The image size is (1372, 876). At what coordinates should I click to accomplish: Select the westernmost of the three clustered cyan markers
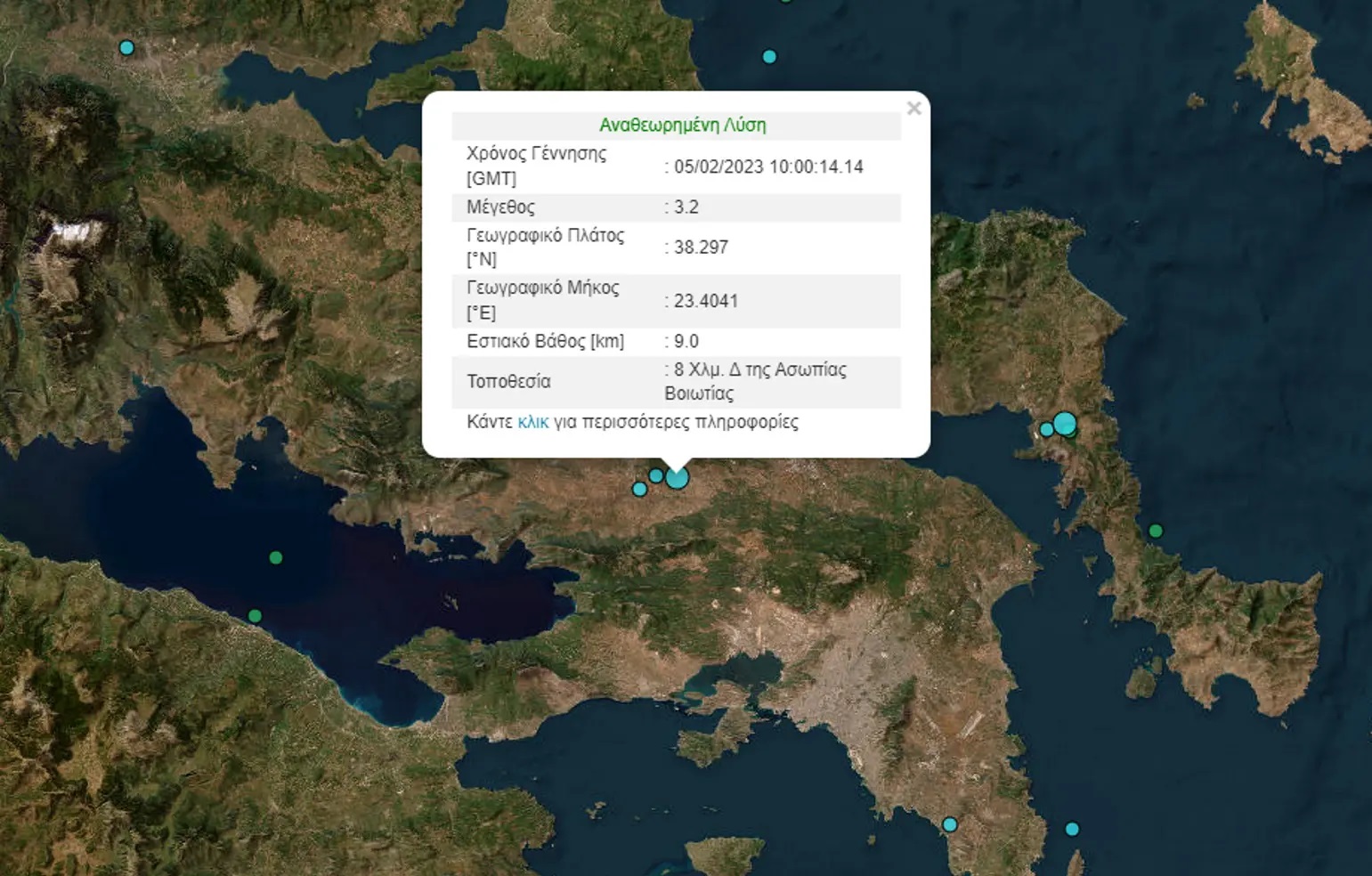click(639, 489)
